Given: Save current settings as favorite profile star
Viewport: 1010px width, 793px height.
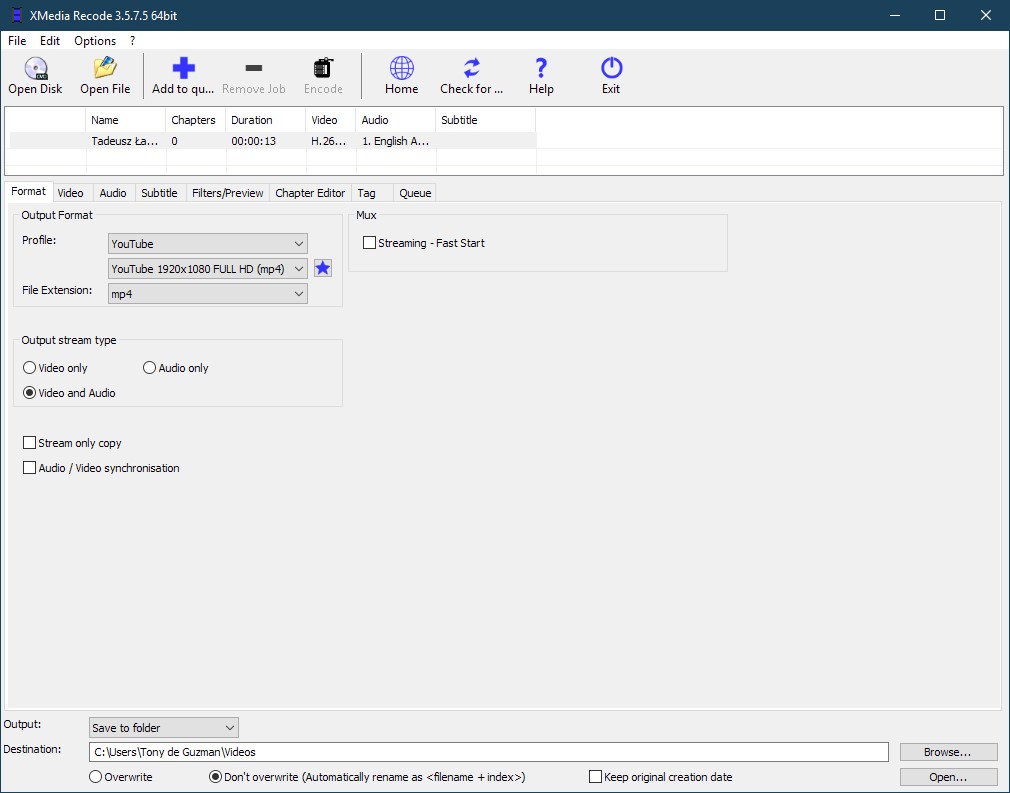Looking at the screenshot, I should coord(322,268).
